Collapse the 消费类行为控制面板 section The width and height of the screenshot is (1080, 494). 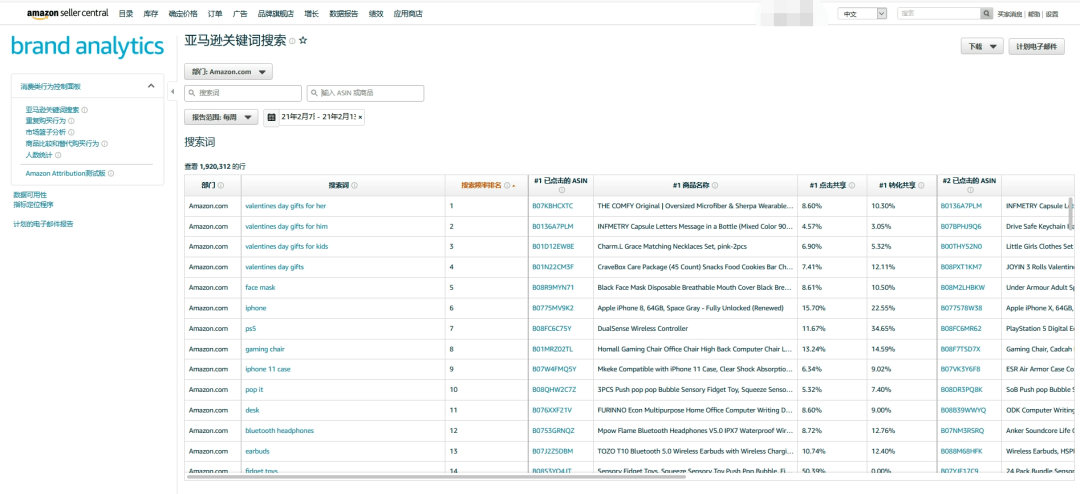pyautogui.click(x=151, y=87)
